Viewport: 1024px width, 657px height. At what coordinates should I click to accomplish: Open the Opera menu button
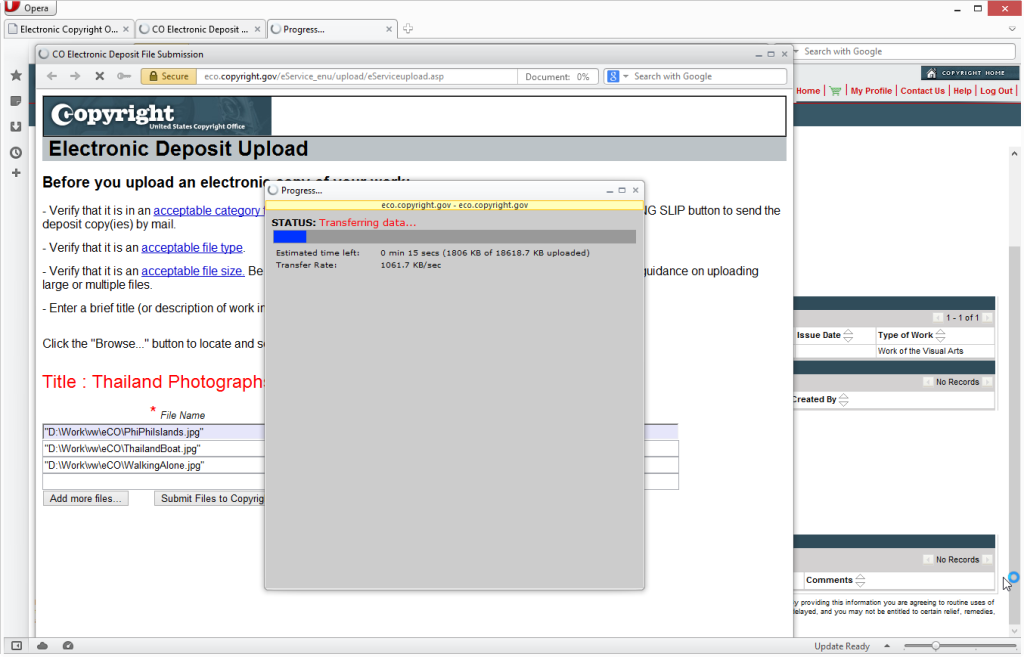click(29, 8)
